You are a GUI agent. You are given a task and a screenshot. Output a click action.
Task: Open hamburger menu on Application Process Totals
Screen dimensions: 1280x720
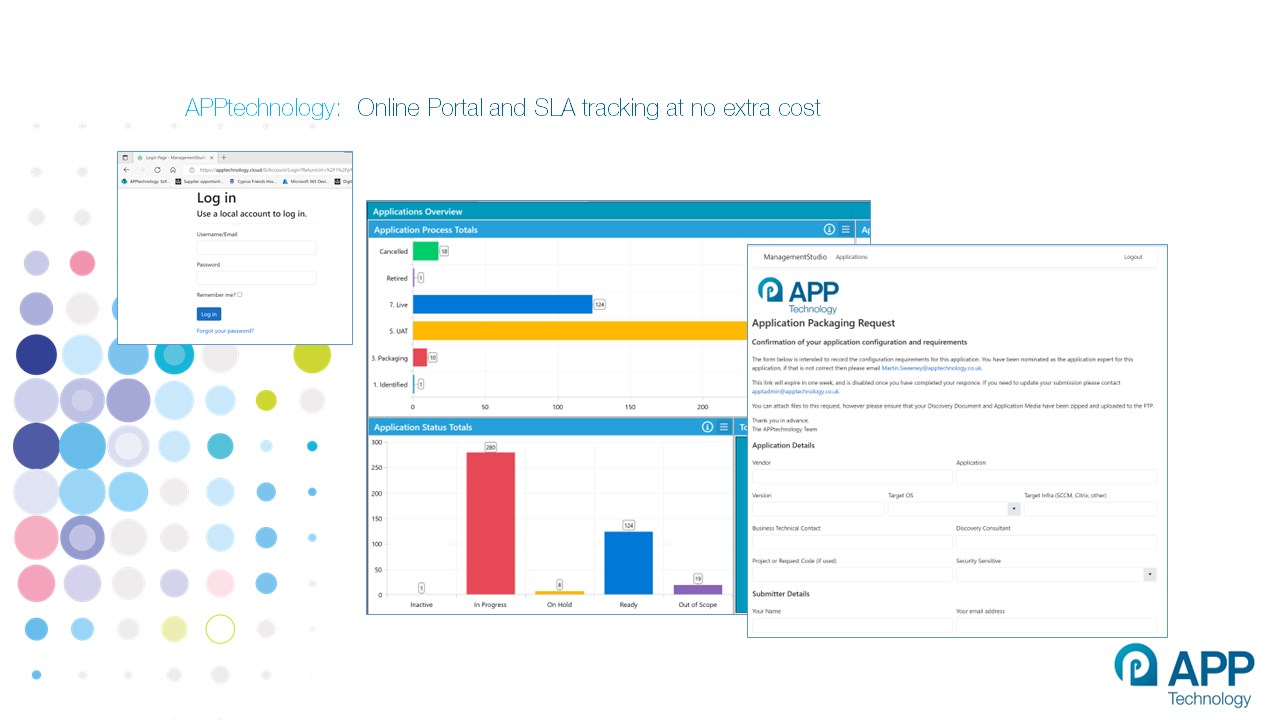tap(846, 230)
